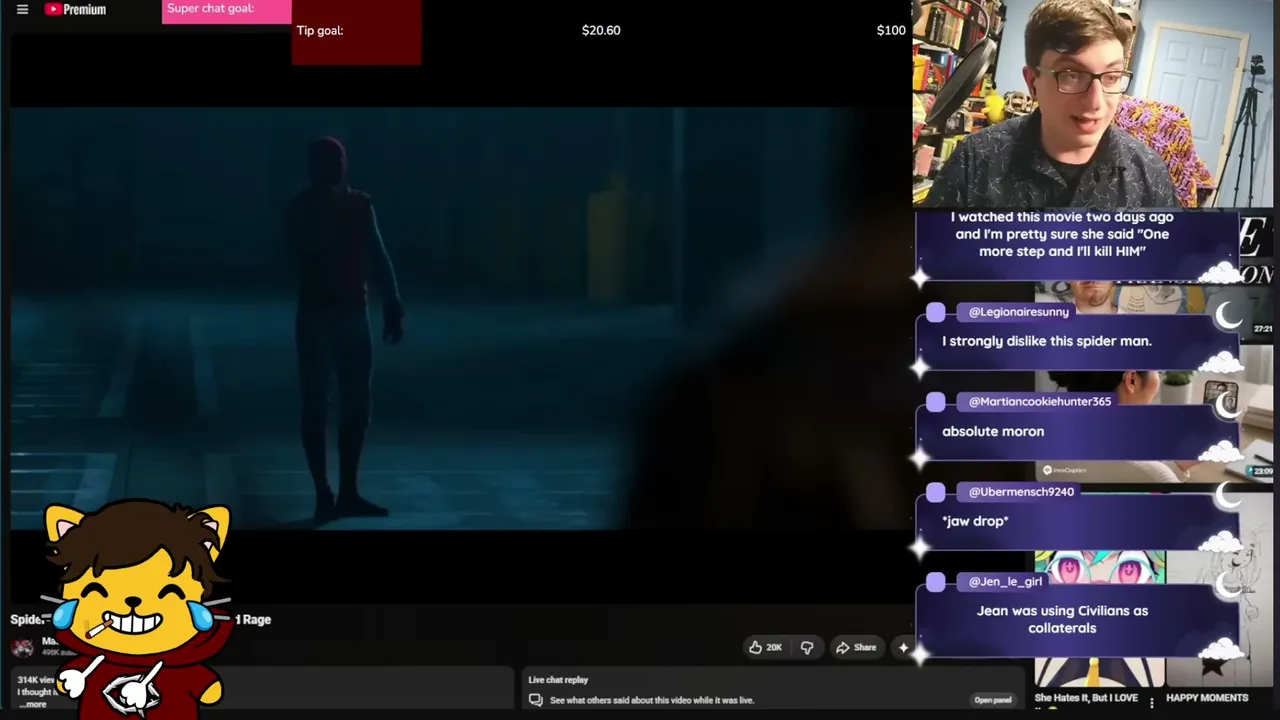This screenshot has height=720, width=1280.
Task: Share this video
Action: pyautogui.click(x=856, y=647)
